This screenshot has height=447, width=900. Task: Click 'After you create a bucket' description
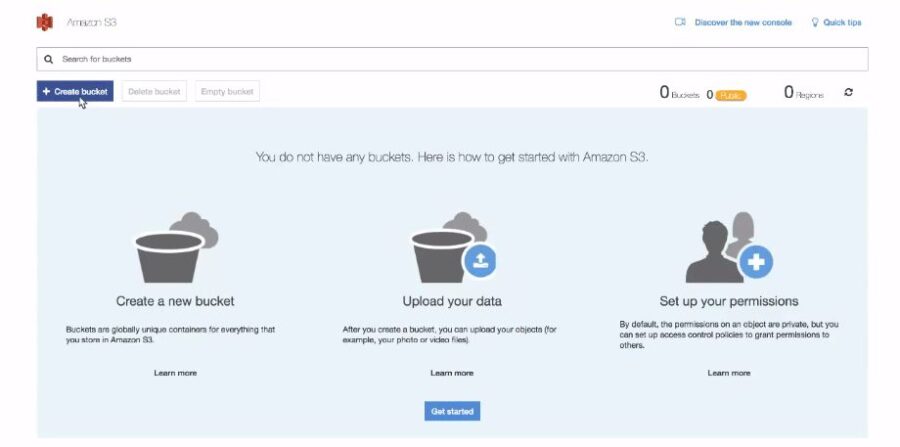point(449,335)
